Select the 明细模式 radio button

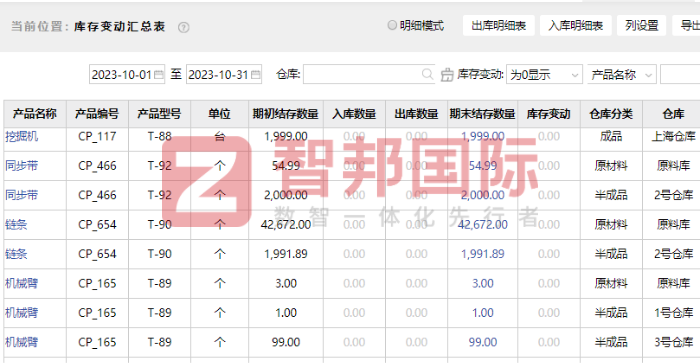tap(392, 25)
